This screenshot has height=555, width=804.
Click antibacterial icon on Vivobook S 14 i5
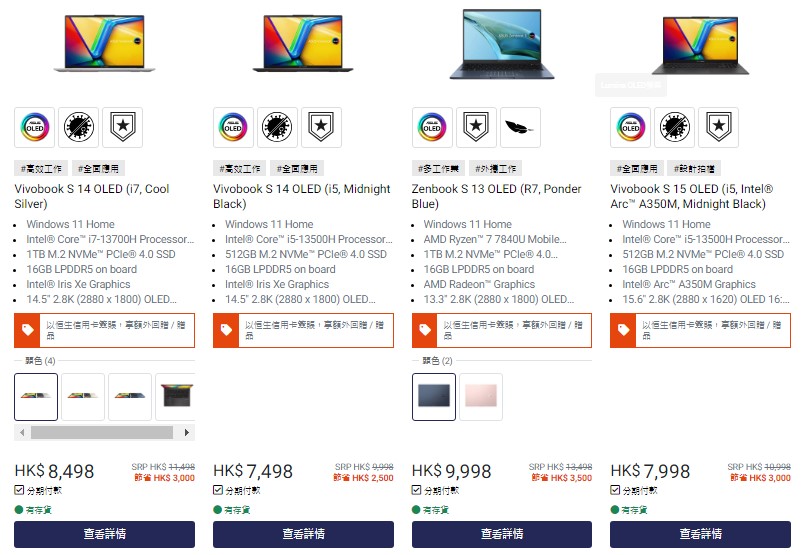277,127
